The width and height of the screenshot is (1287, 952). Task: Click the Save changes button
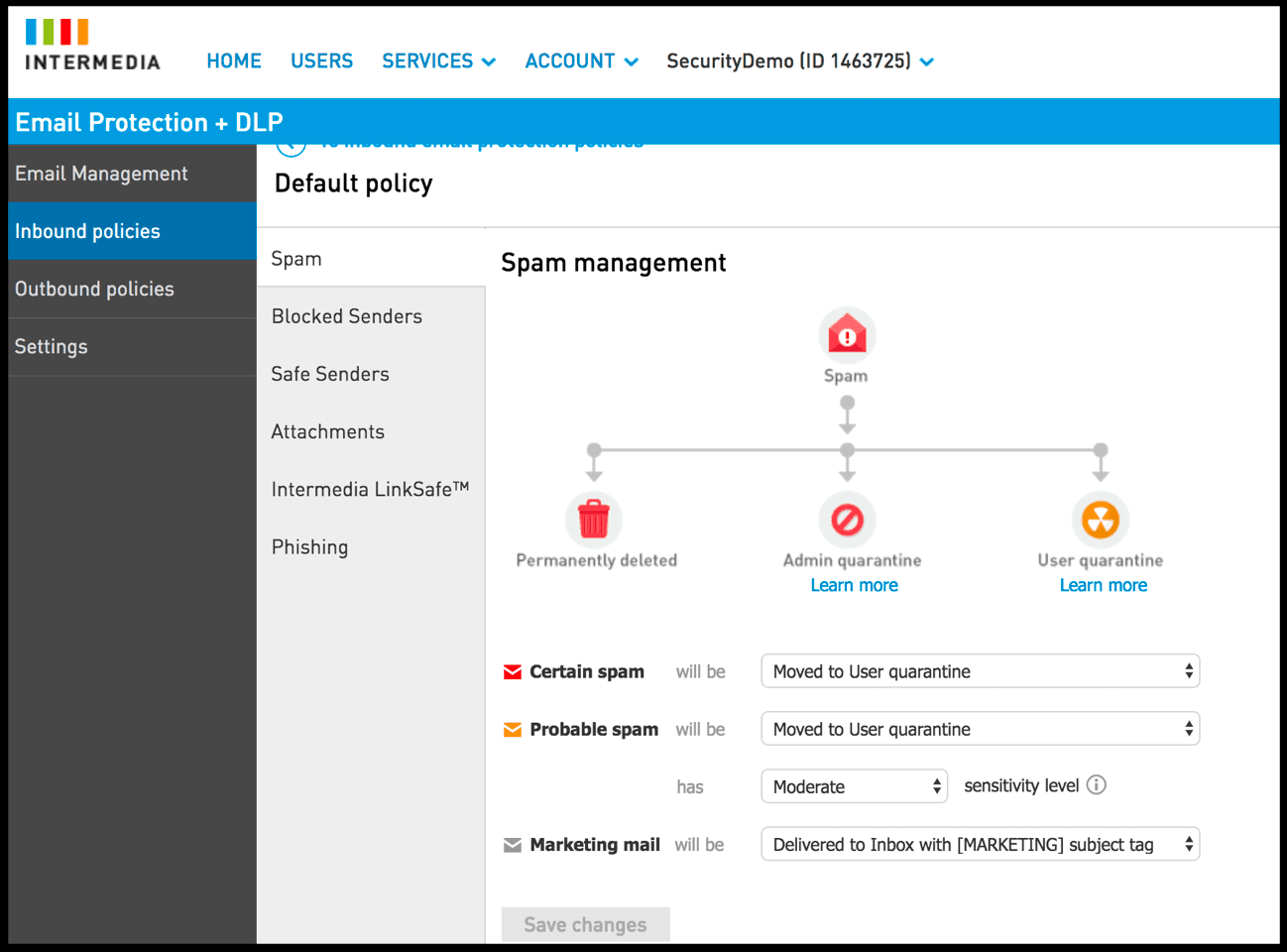585,924
